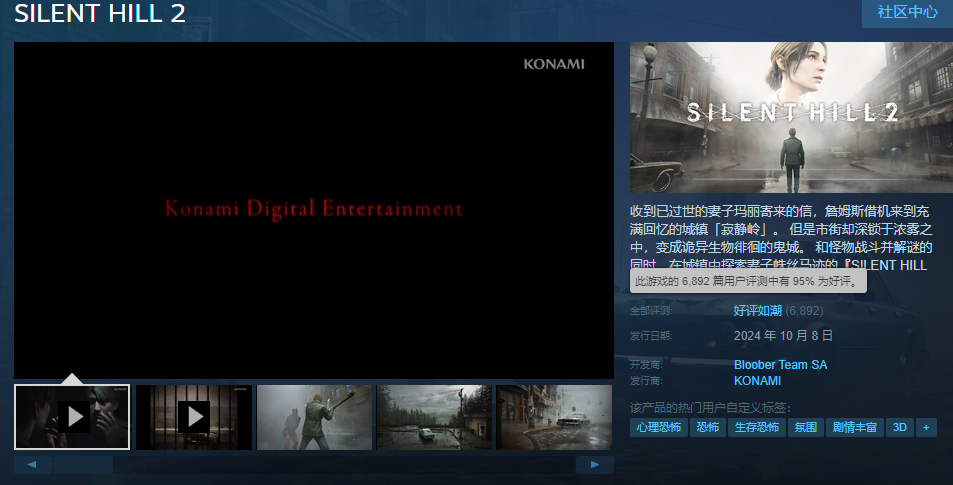Click the main video player area
The width and height of the screenshot is (953, 485).
pyautogui.click(x=314, y=210)
